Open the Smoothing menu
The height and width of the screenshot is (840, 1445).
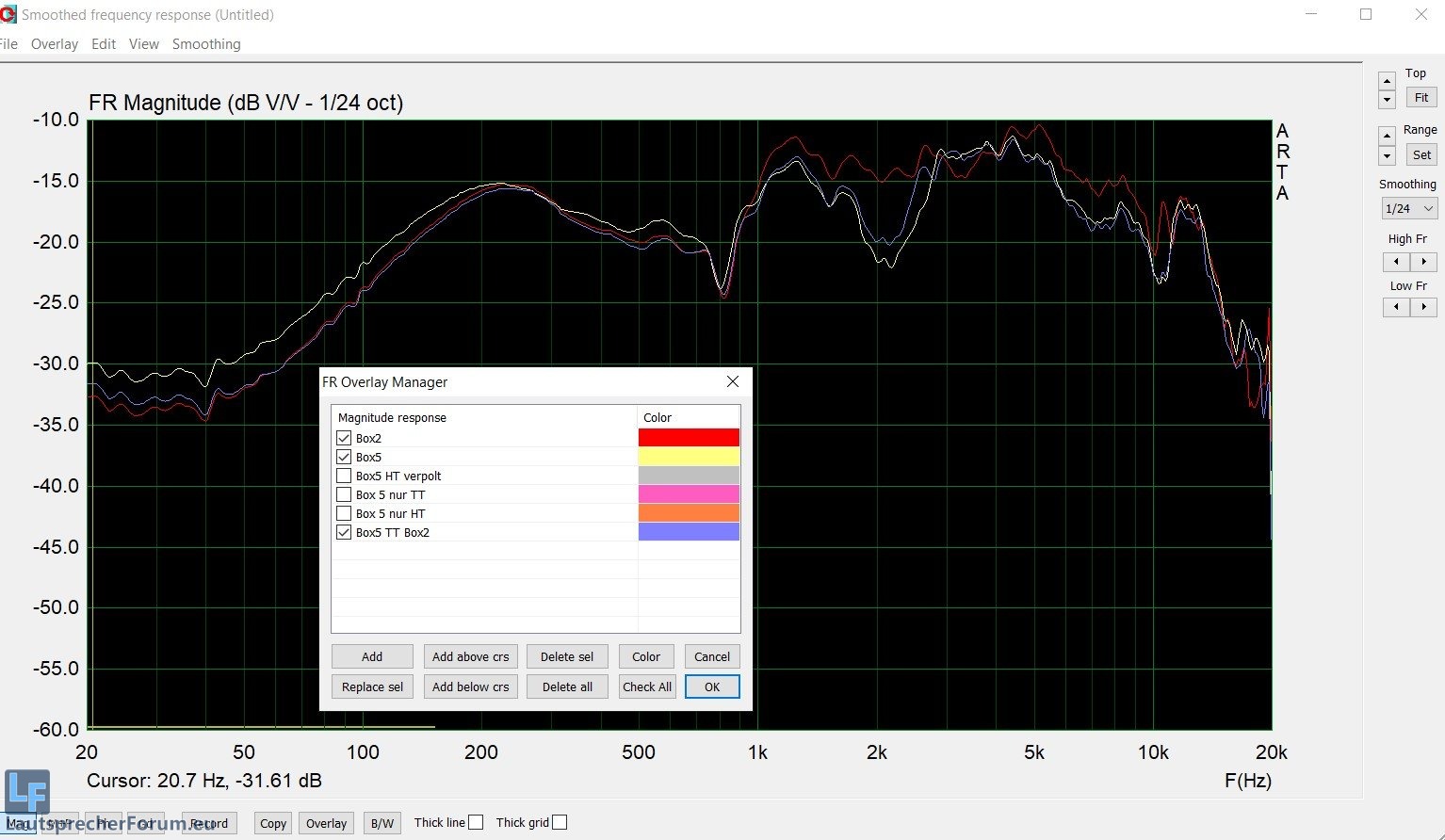206,44
